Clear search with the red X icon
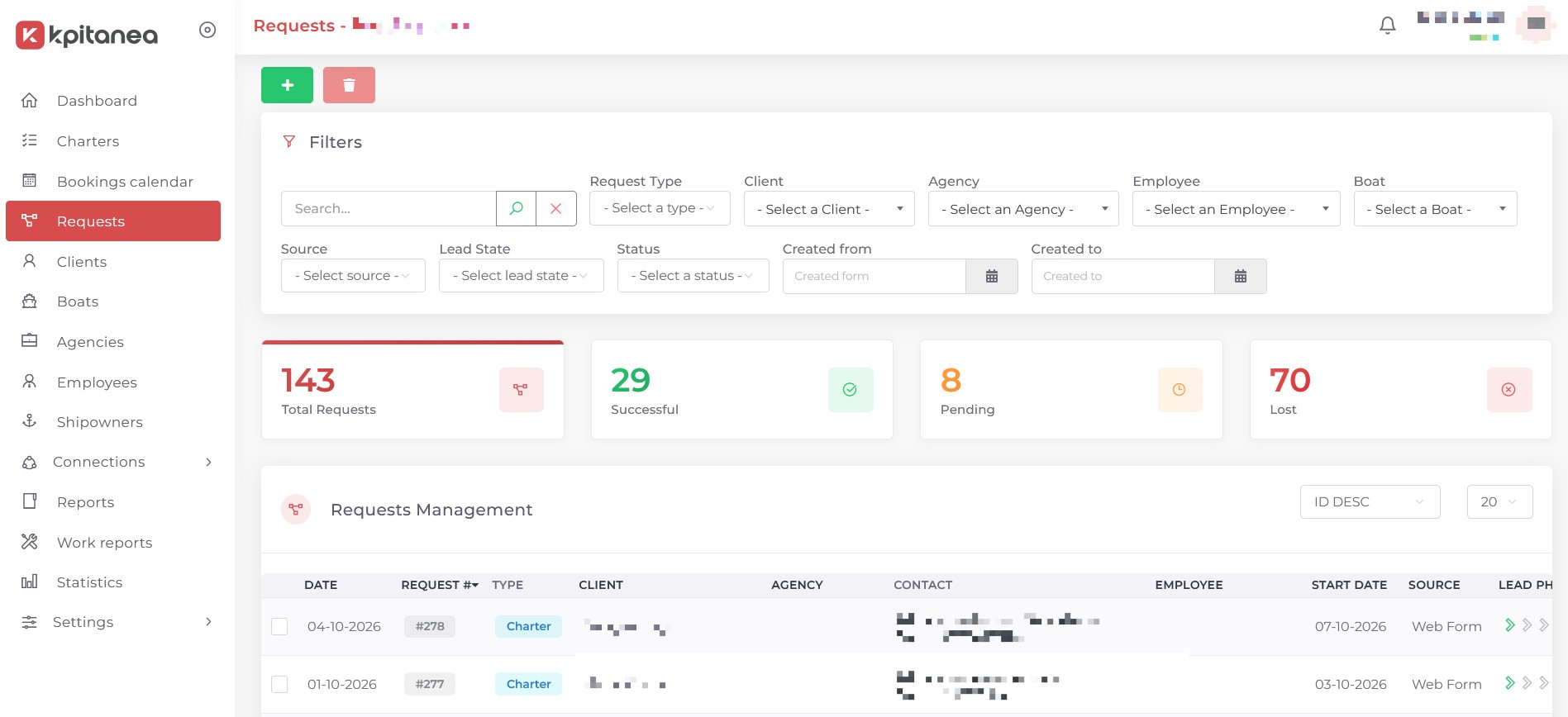Viewport: 1568px width, 717px height. pos(556,209)
